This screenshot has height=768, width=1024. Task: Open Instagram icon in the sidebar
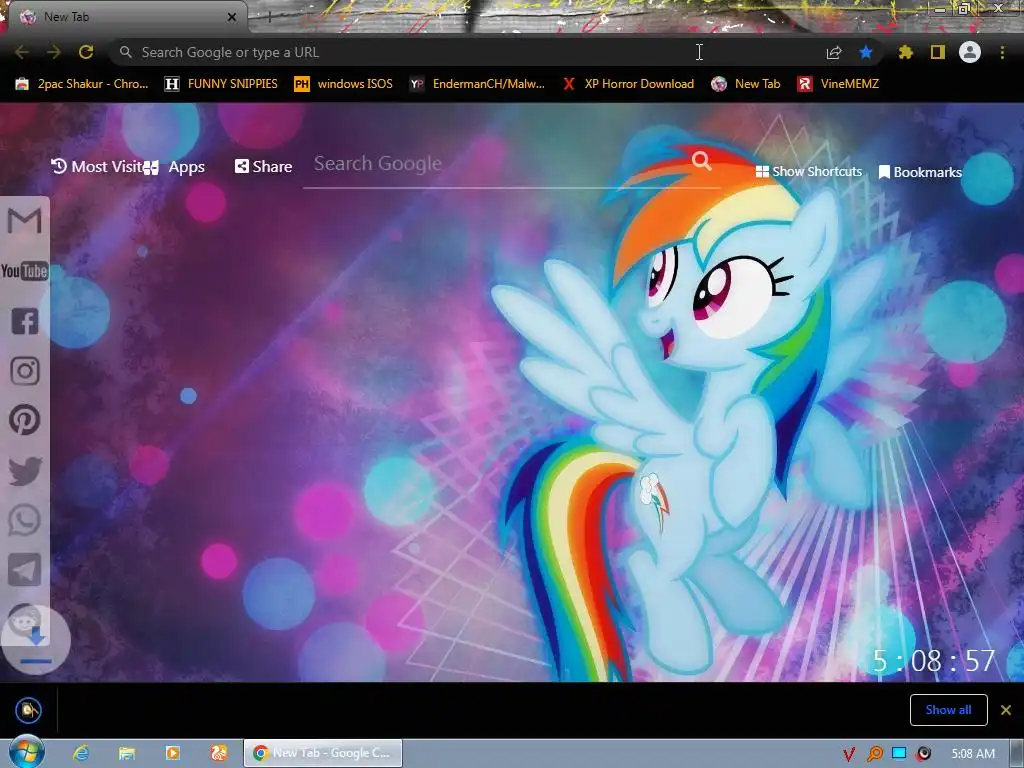(25, 371)
